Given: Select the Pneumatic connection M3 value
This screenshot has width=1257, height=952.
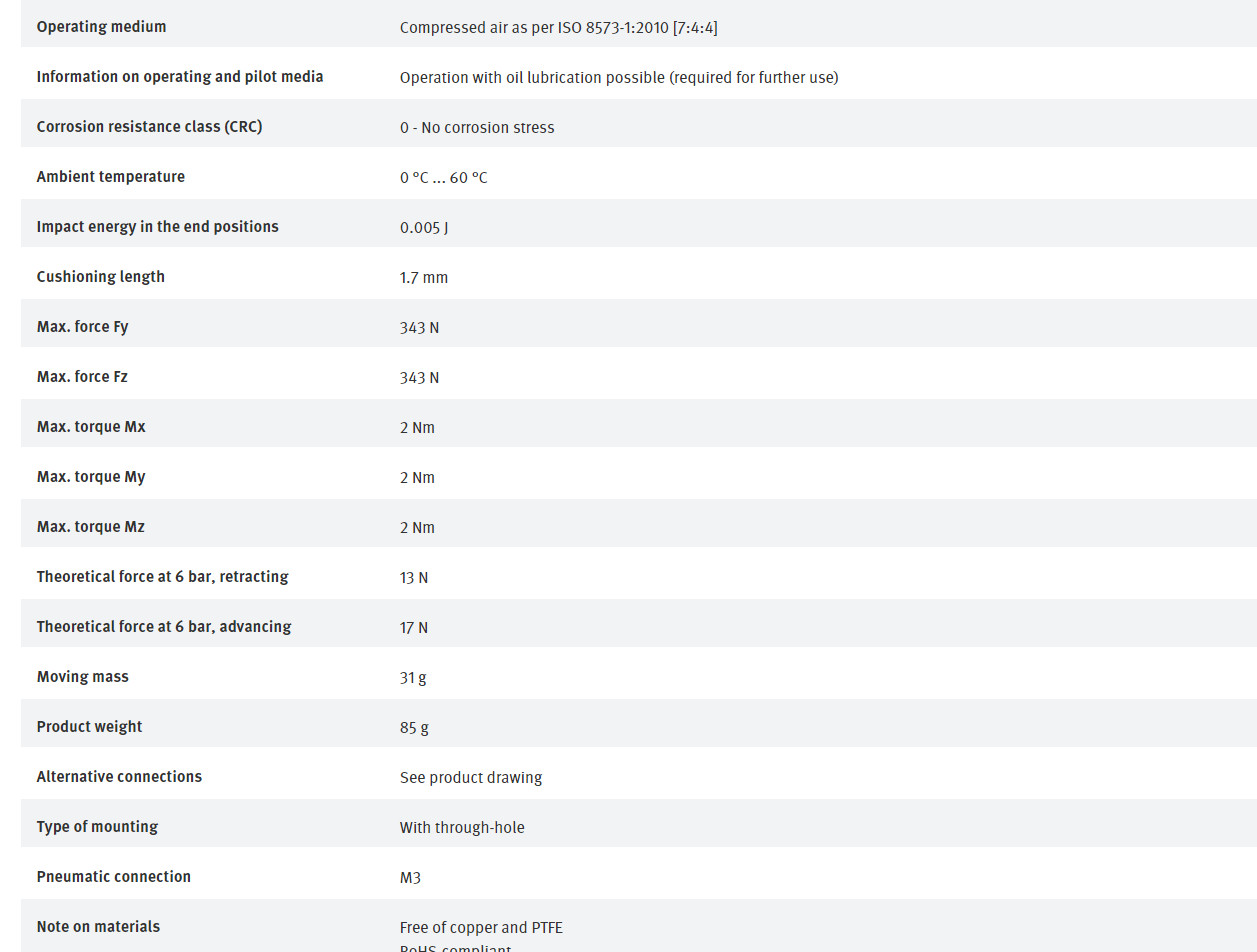Looking at the screenshot, I should tap(411, 878).
